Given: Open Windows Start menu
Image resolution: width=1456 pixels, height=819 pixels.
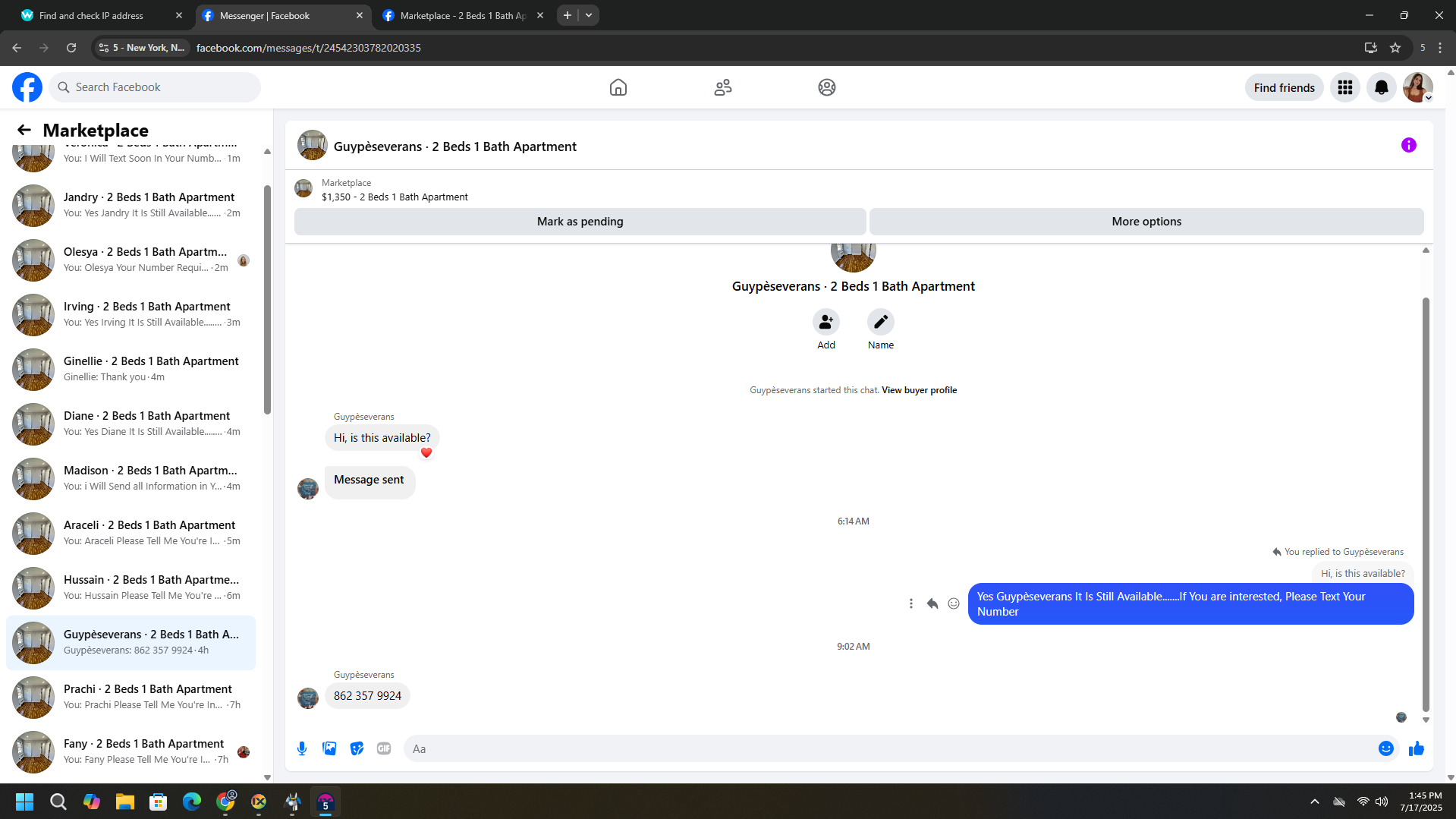Looking at the screenshot, I should click(x=25, y=802).
